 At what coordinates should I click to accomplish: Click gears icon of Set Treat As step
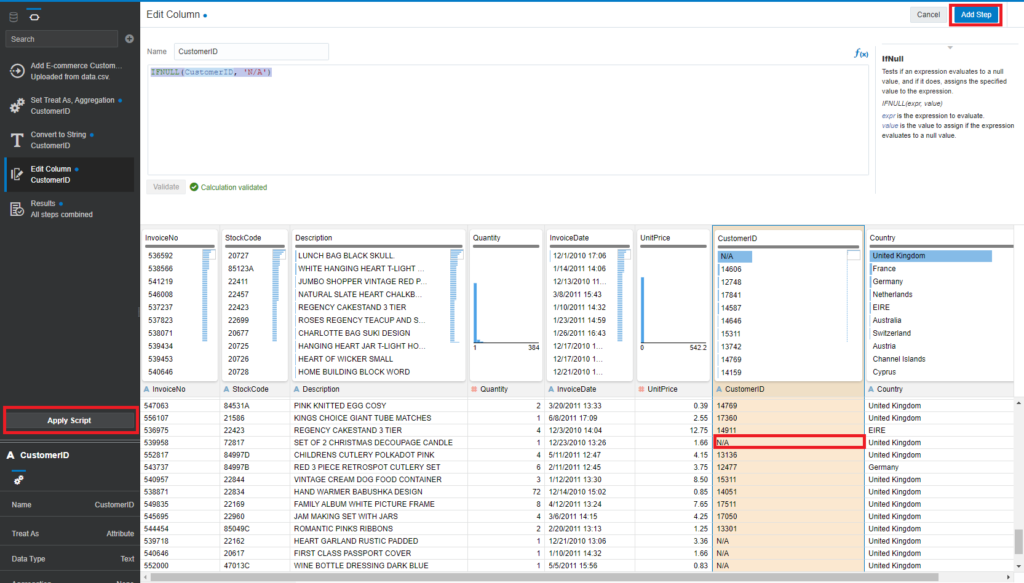pyautogui.click(x=17, y=105)
